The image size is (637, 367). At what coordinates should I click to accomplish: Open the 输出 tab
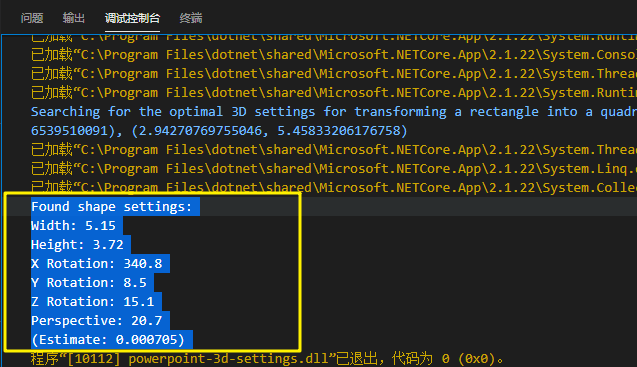coord(74,18)
